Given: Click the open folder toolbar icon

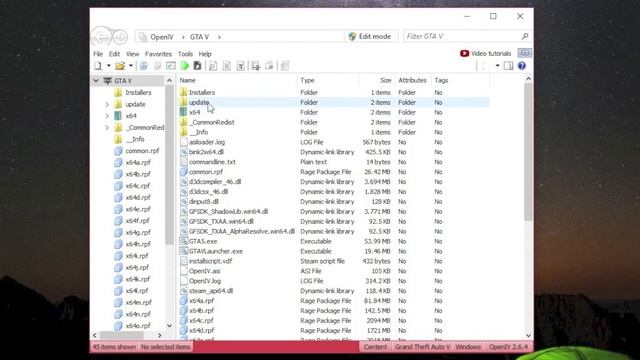Looking at the screenshot, I should pos(120,66).
